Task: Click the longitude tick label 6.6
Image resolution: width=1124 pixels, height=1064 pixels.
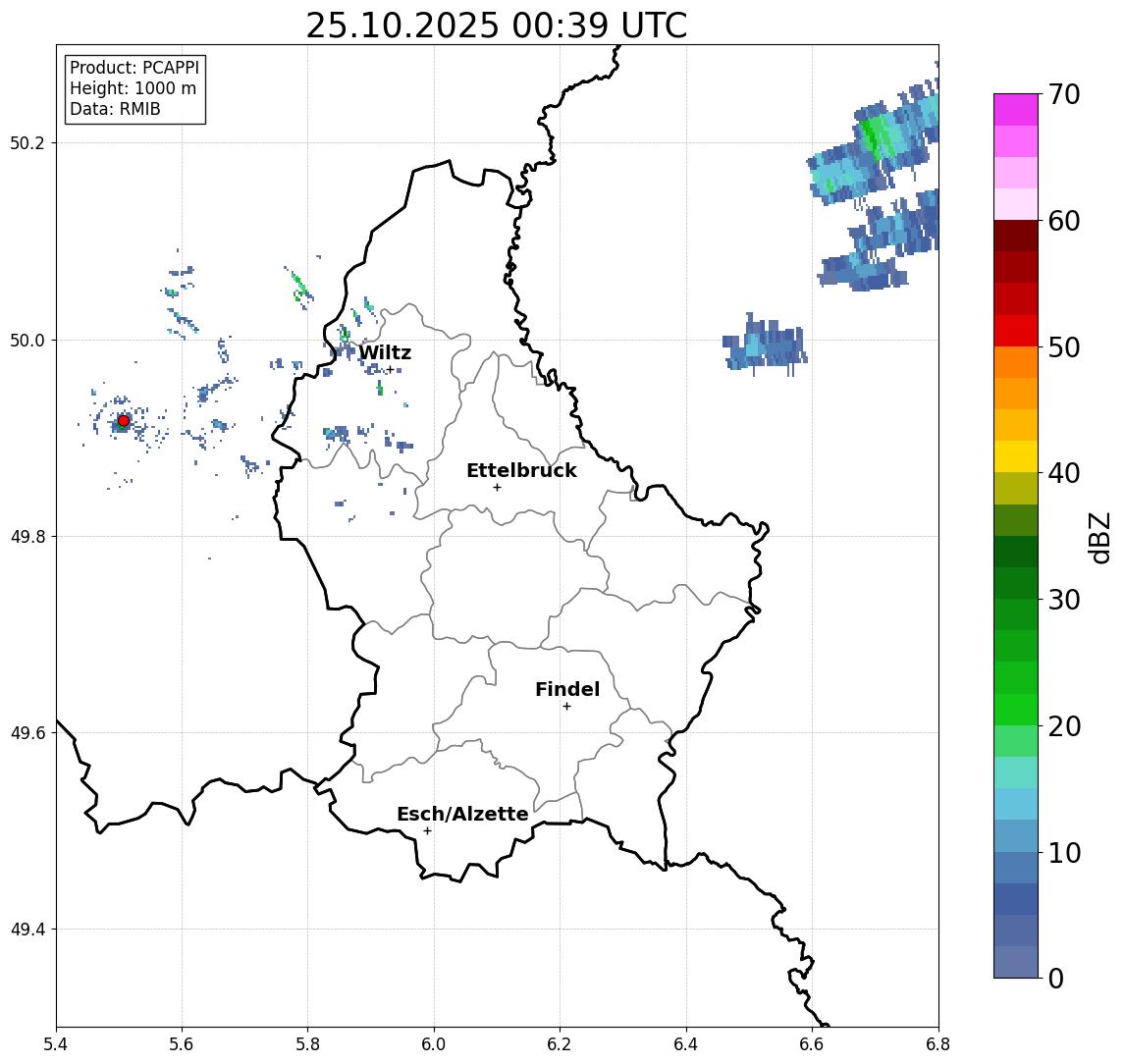Action: 812,1044
